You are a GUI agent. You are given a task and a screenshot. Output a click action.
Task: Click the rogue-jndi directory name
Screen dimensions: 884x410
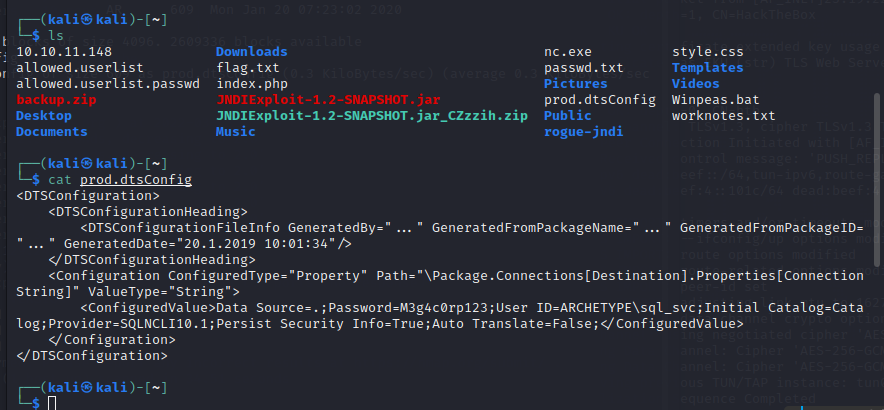(x=584, y=132)
